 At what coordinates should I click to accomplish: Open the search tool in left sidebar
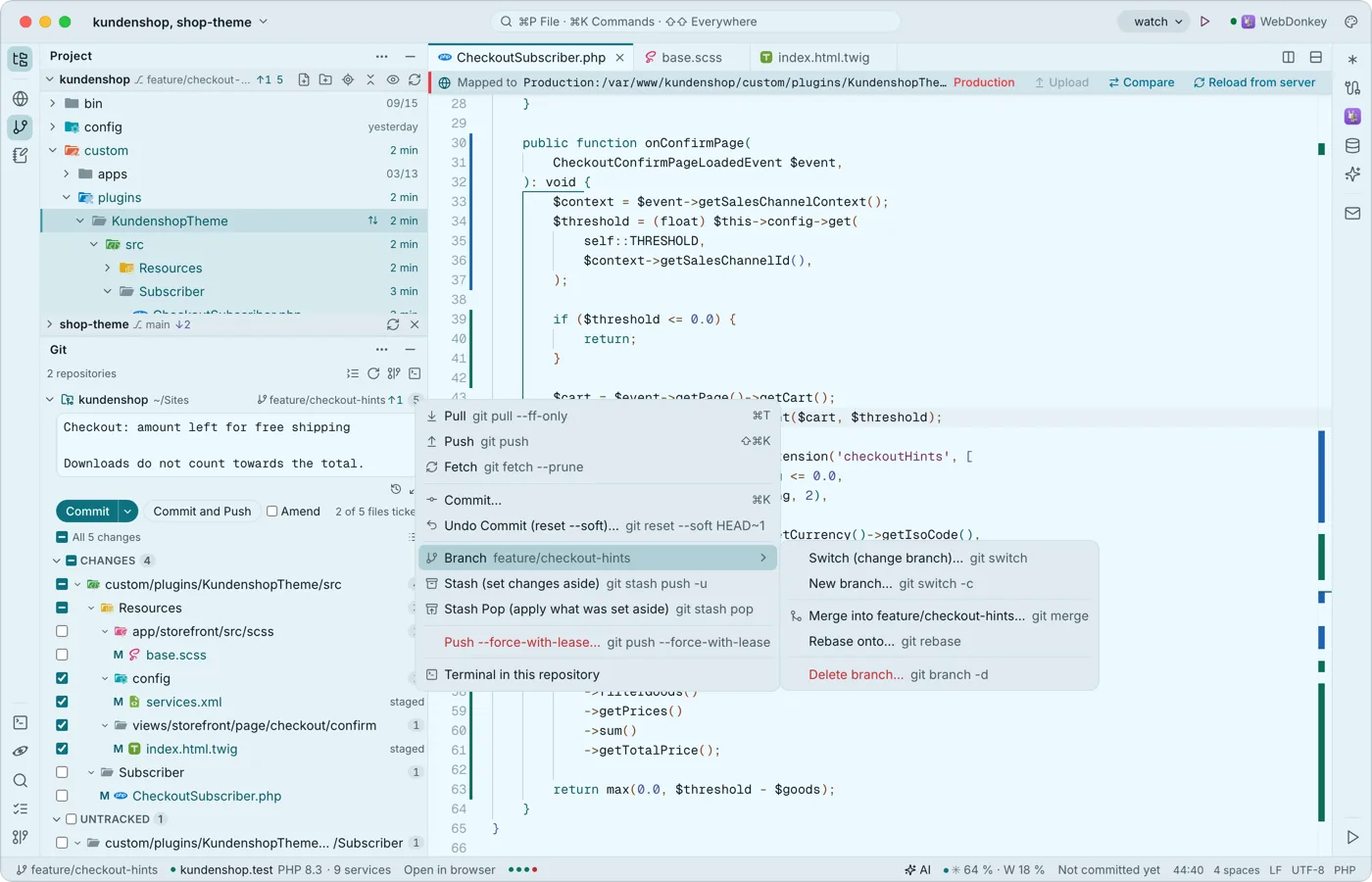pos(20,780)
